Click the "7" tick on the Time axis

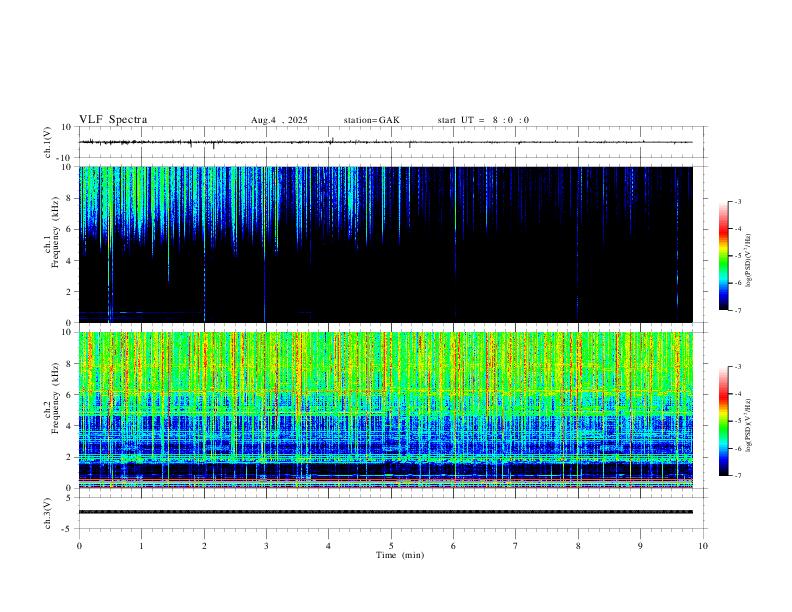[x=516, y=546]
